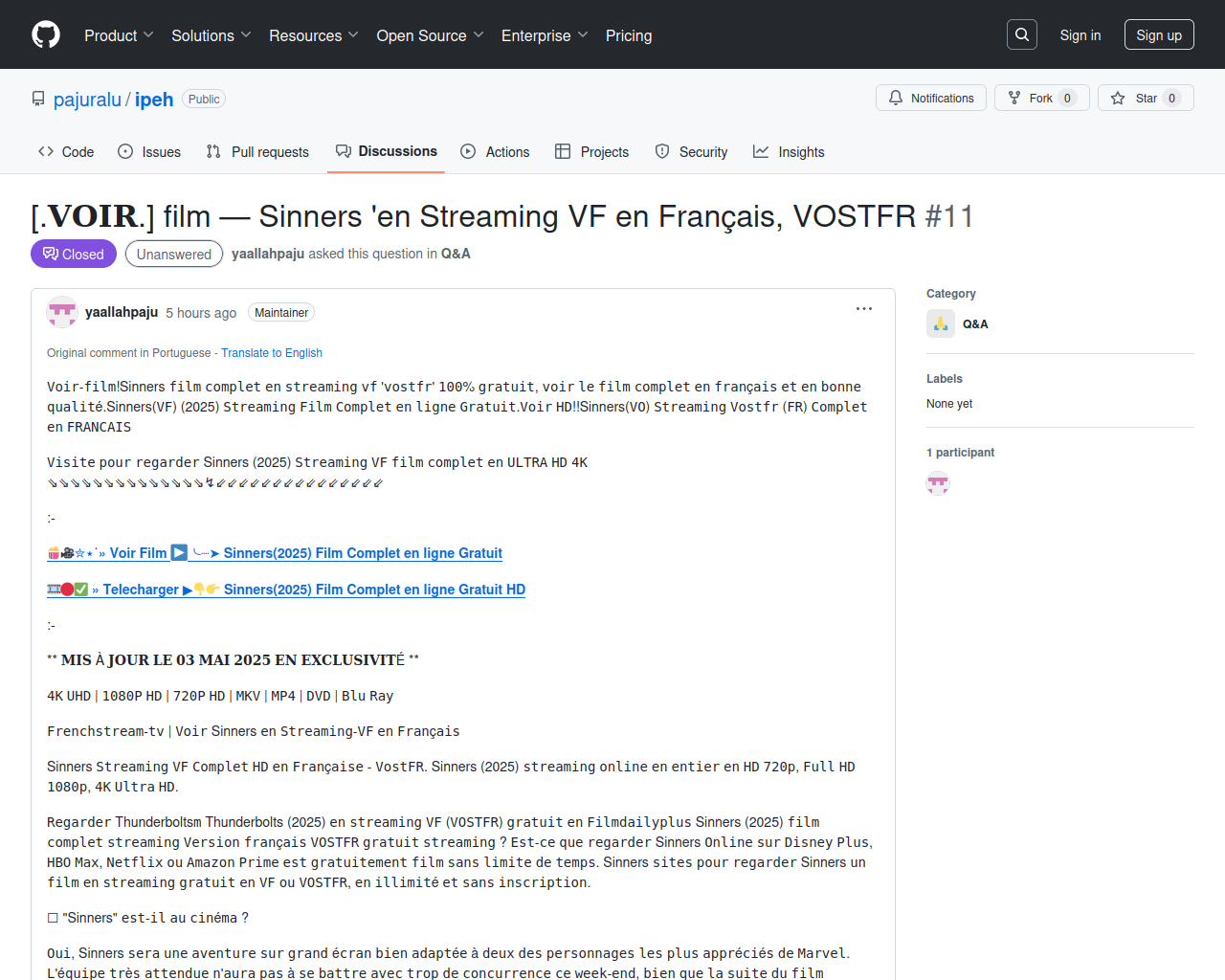
Task: Click the repository icon beside pajuralu
Action: [x=38, y=100]
